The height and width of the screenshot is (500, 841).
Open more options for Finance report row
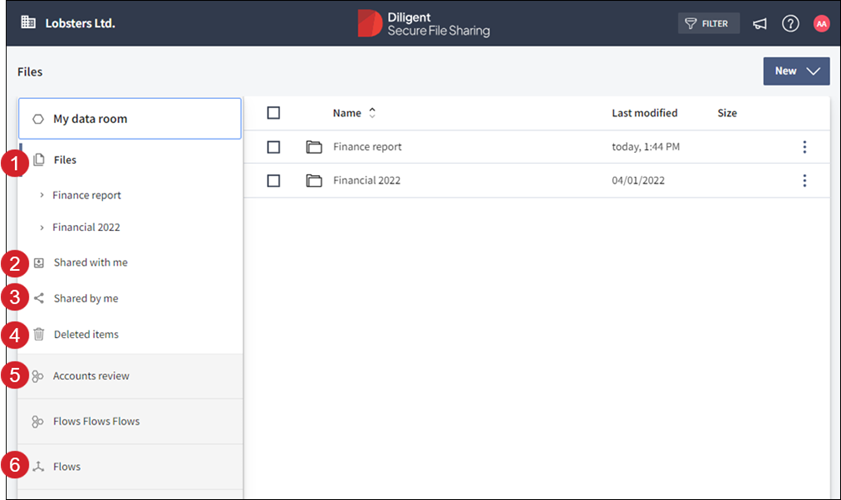(804, 147)
